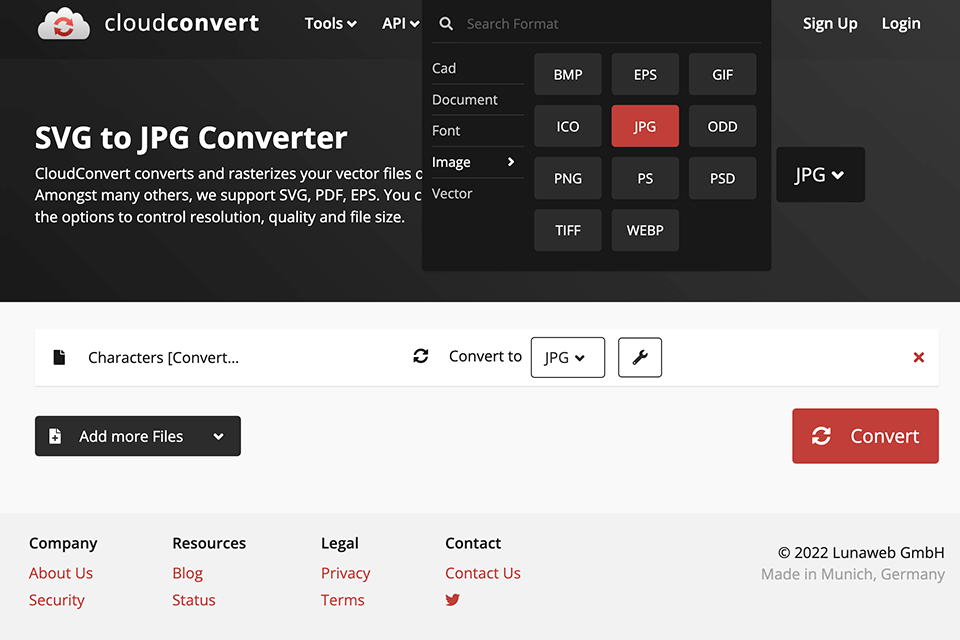Choose the EPS format
The image size is (960, 640).
click(645, 74)
